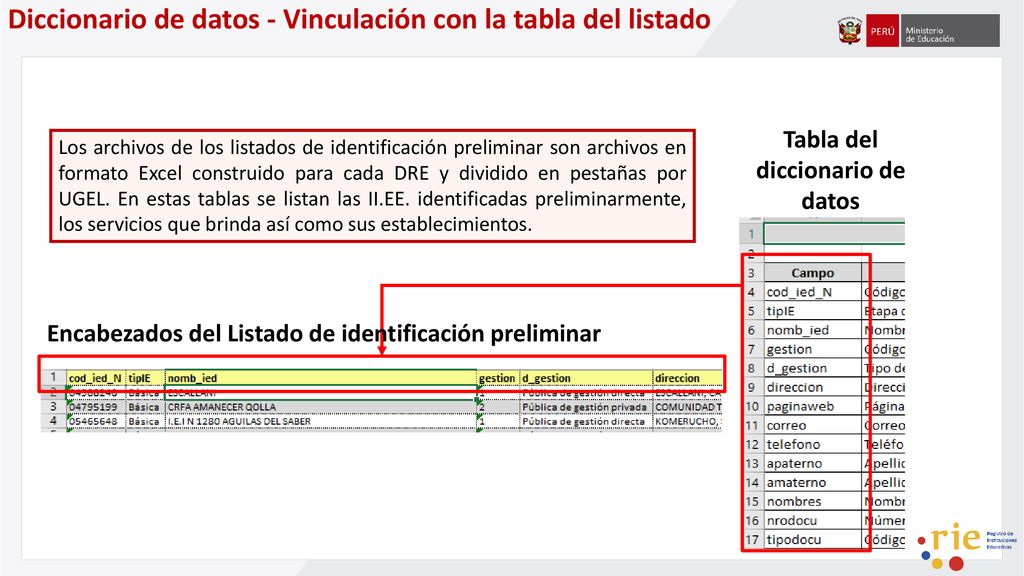Click 'cod_ied_N' in the yellow header row
This screenshot has height=576, width=1024.
coord(95,377)
